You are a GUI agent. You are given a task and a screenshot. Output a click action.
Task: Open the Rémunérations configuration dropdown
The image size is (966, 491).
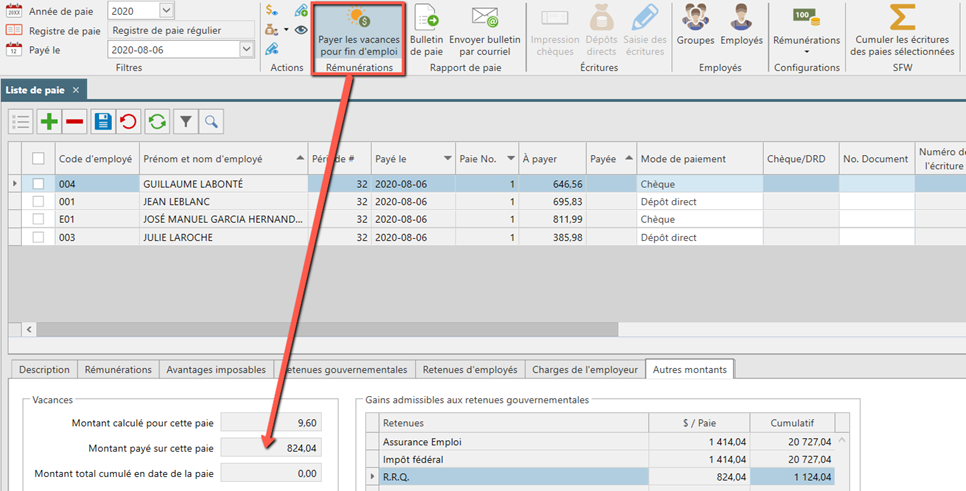point(806,52)
